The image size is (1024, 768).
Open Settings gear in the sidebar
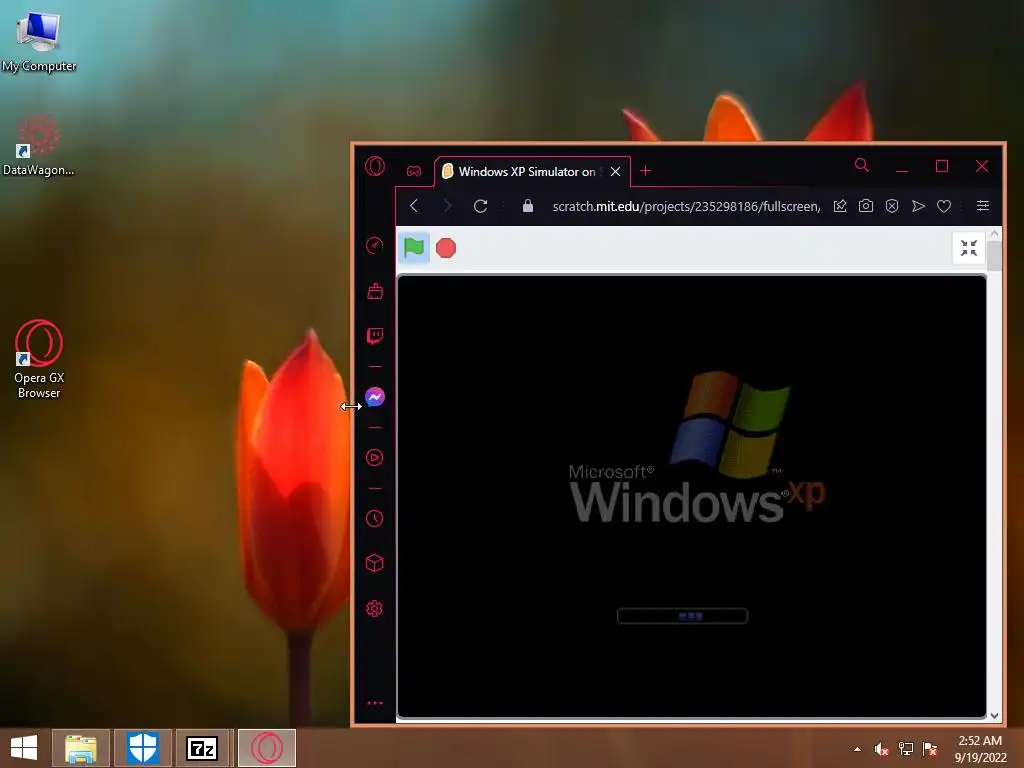click(375, 609)
